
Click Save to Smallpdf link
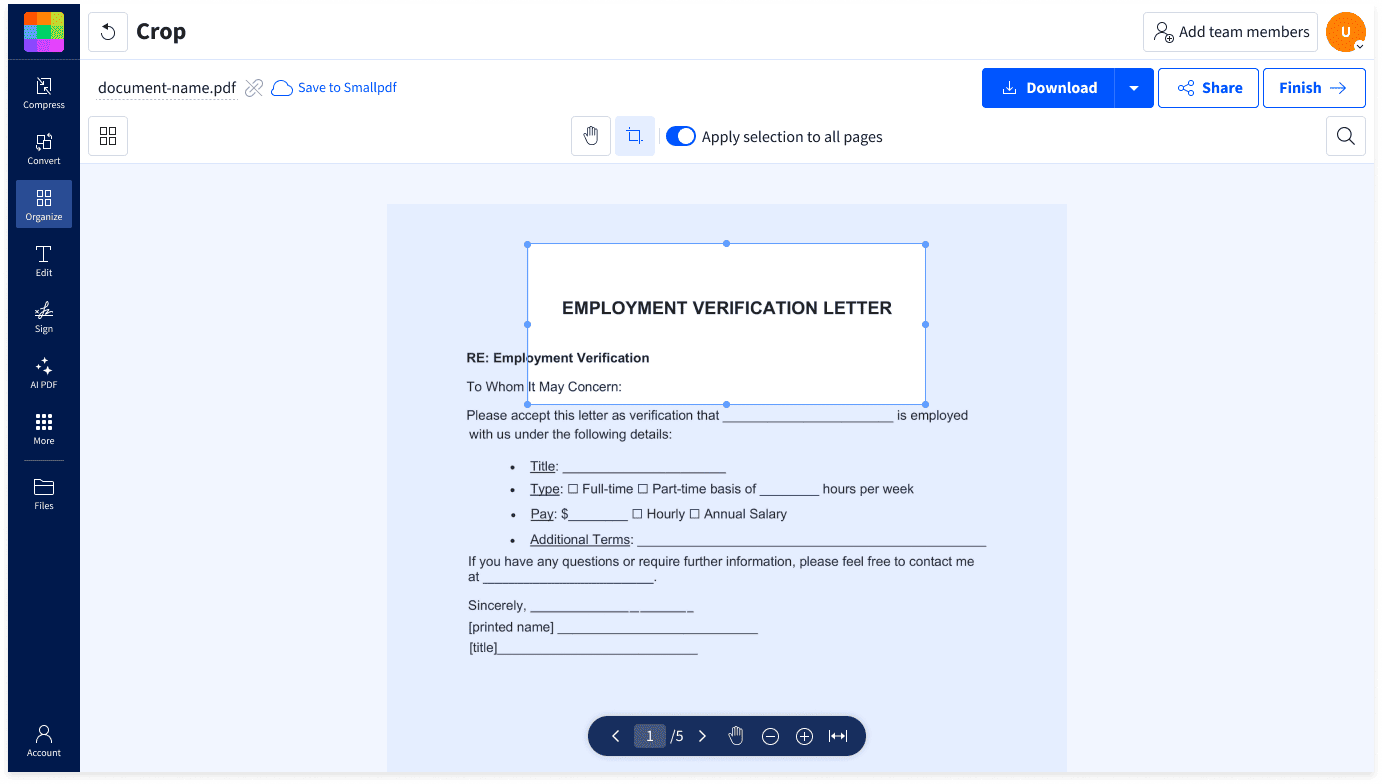[x=335, y=88]
